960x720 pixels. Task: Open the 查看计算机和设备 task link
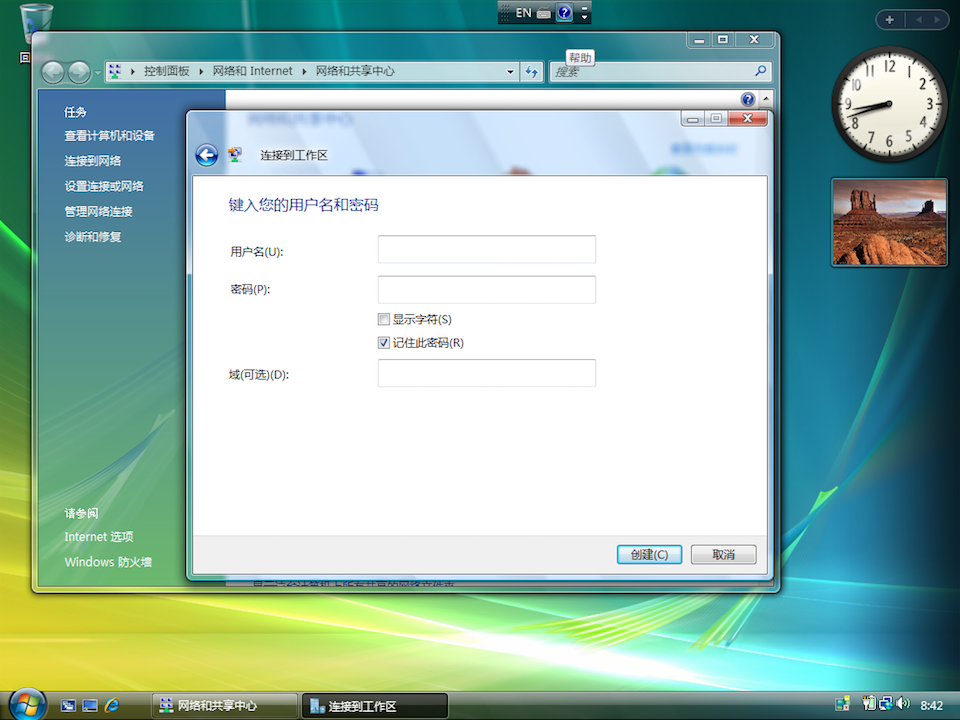110,136
